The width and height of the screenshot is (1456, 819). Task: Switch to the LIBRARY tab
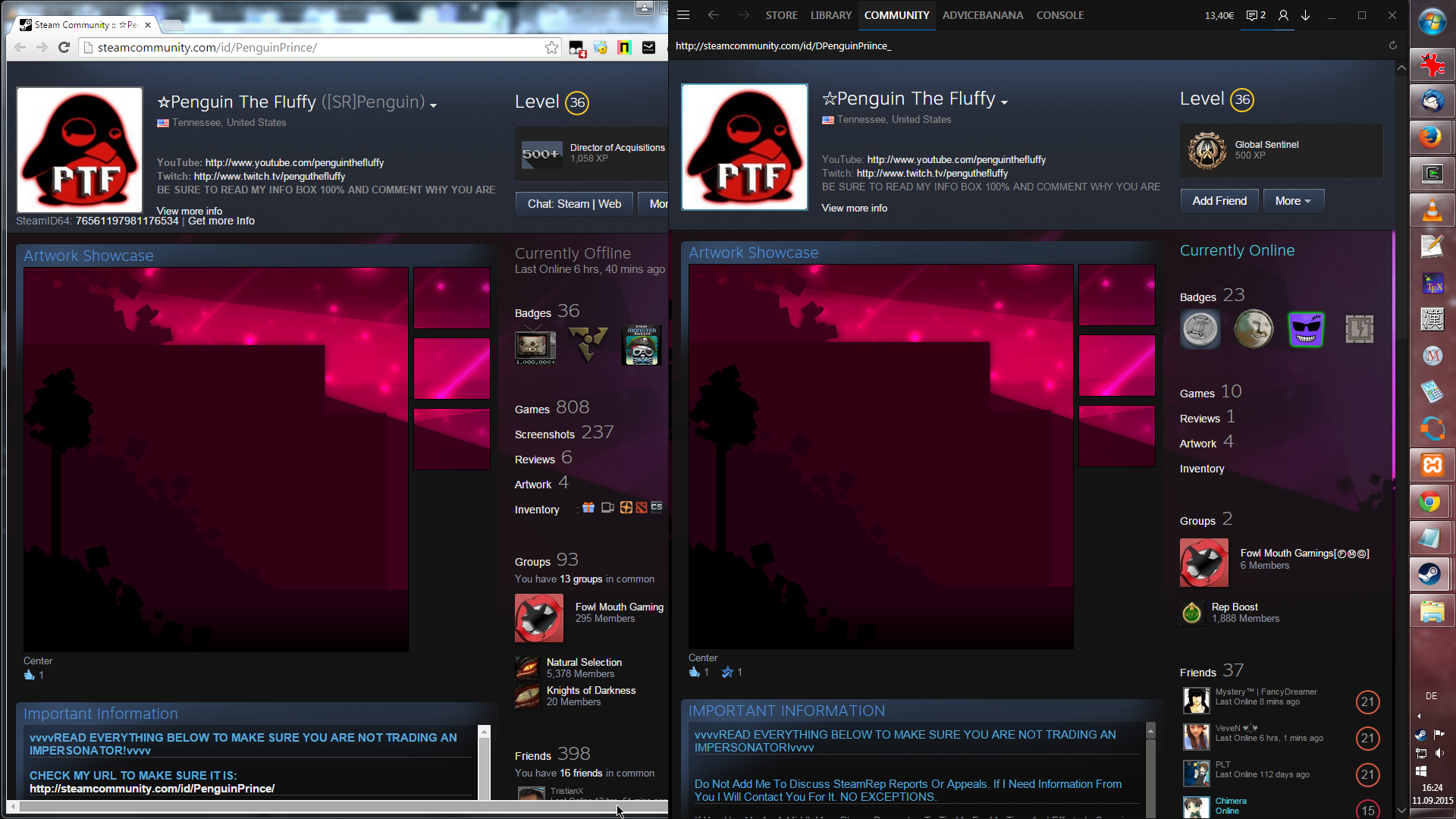pyautogui.click(x=830, y=15)
